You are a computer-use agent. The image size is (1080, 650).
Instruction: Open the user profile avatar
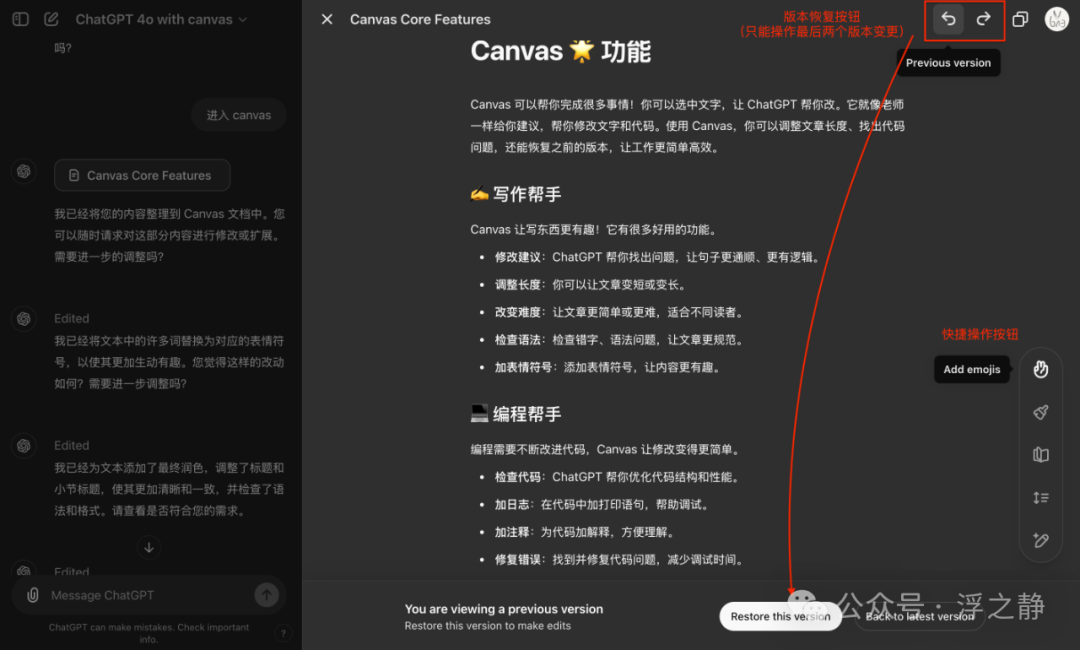pyautogui.click(x=1057, y=19)
